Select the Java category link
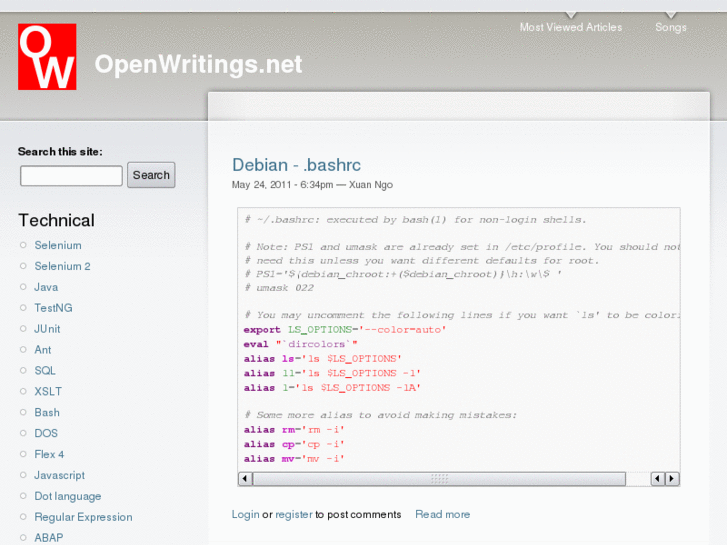Screen dimensions: 727x545 (46, 287)
